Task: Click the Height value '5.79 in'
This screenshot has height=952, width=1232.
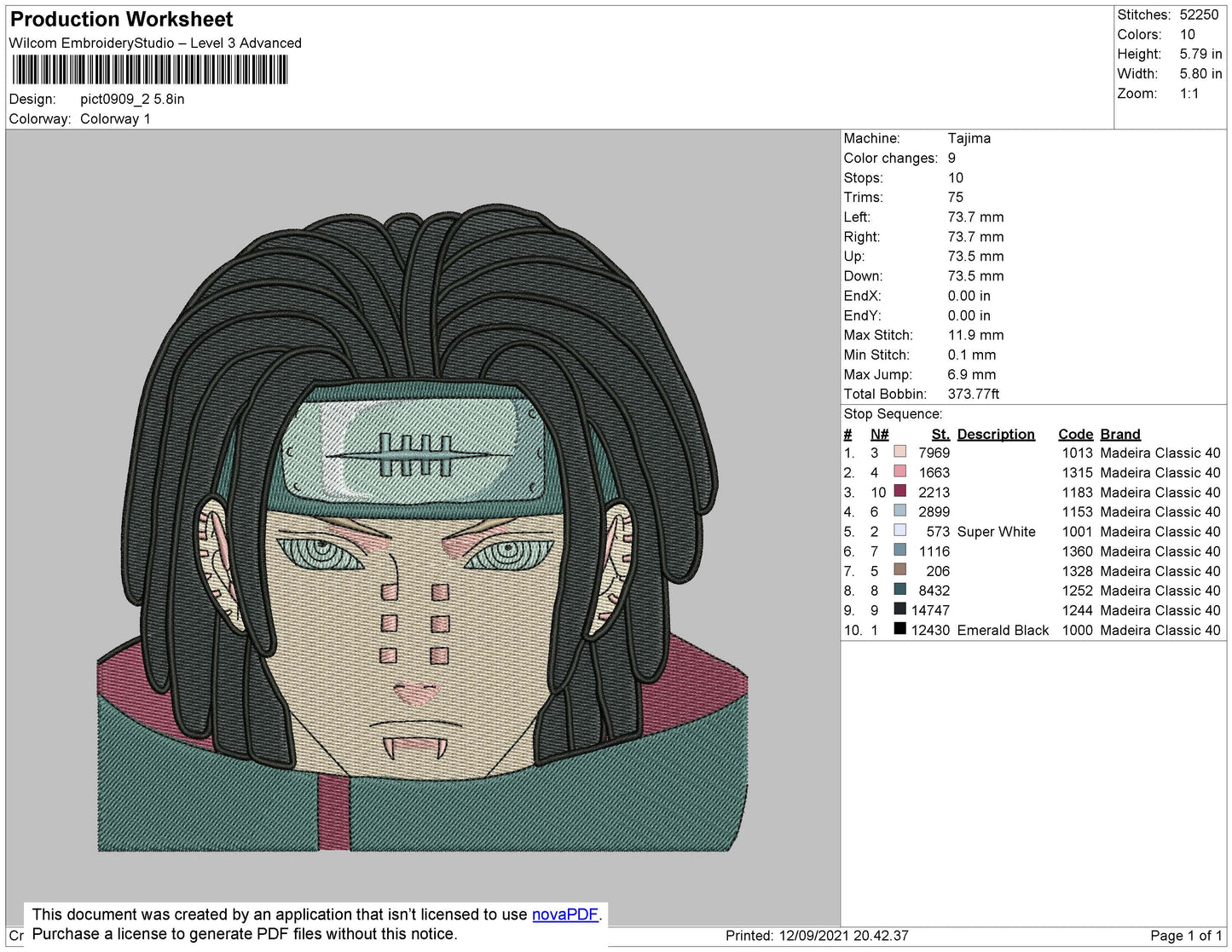Action: pyautogui.click(x=1200, y=54)
